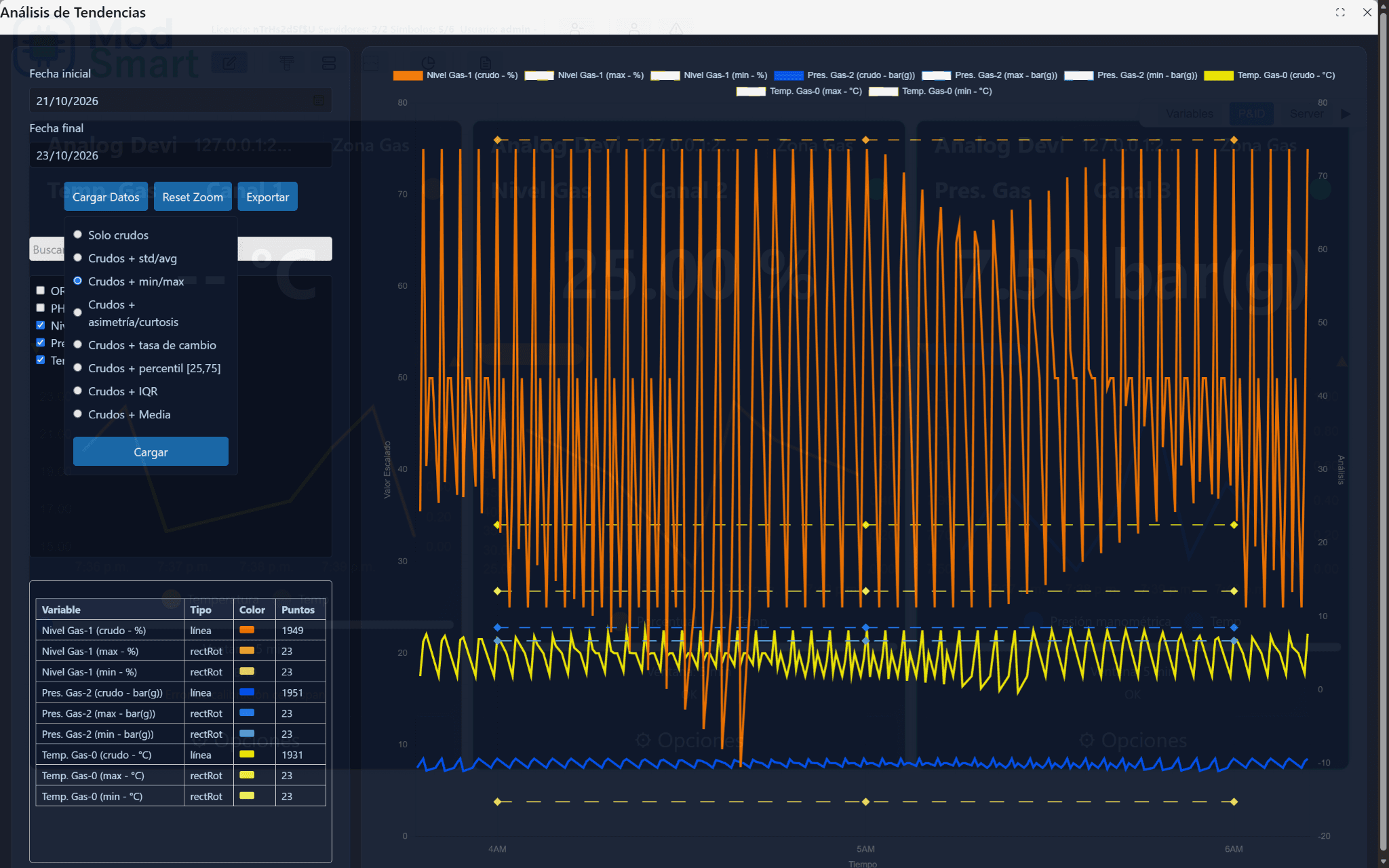Click the Pres. Gas-2 (crudo - bar(g)) row
Screen dimensions: 1389x868
(180, 693)
